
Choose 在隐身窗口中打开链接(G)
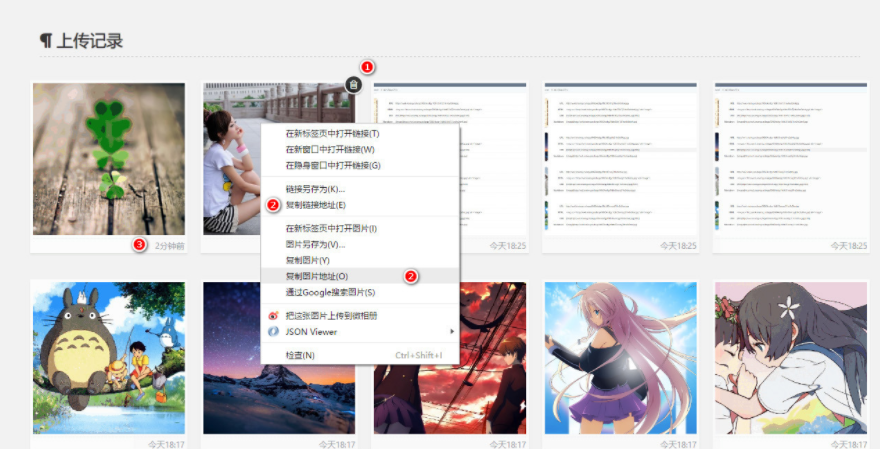[x=360, y=166]
